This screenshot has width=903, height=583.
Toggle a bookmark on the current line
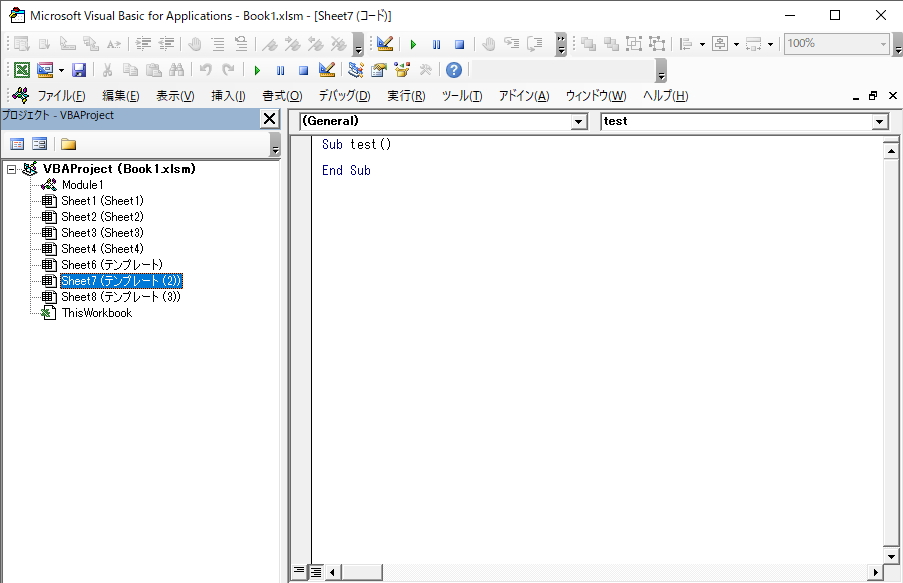[270, 44]
